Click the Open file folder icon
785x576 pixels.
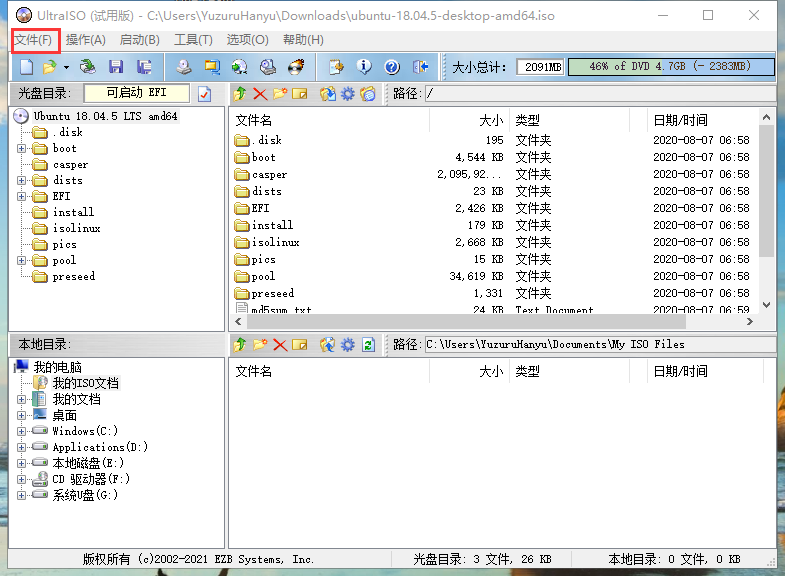[x=50, y=67]
